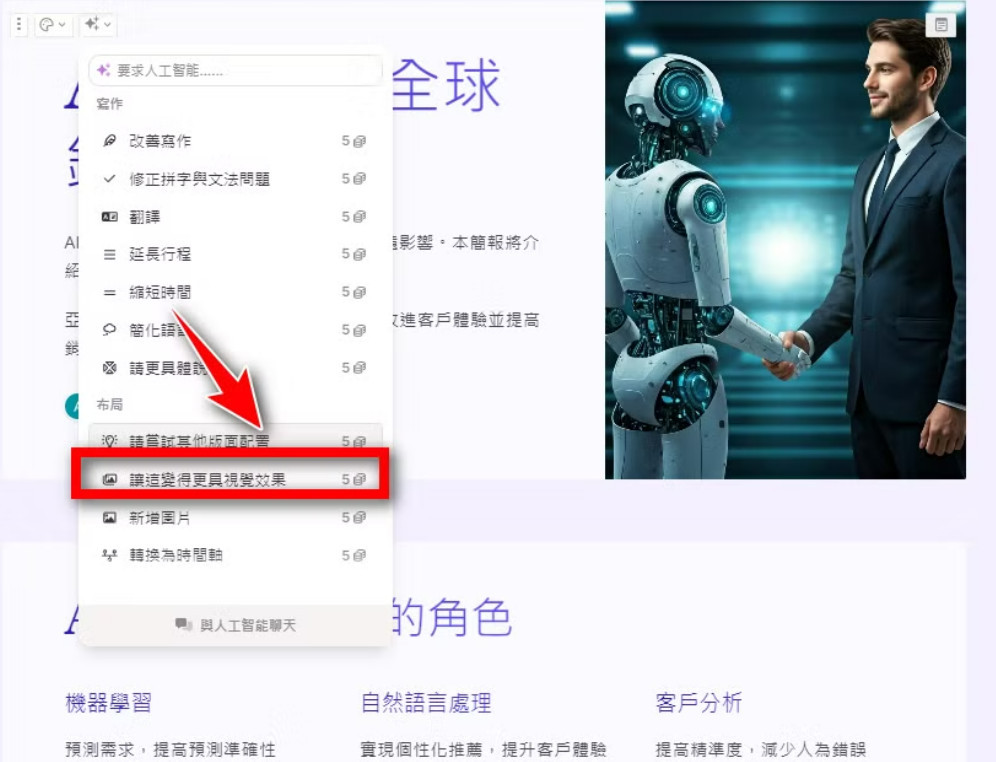Click the robot handshake image

pos(785,239)
